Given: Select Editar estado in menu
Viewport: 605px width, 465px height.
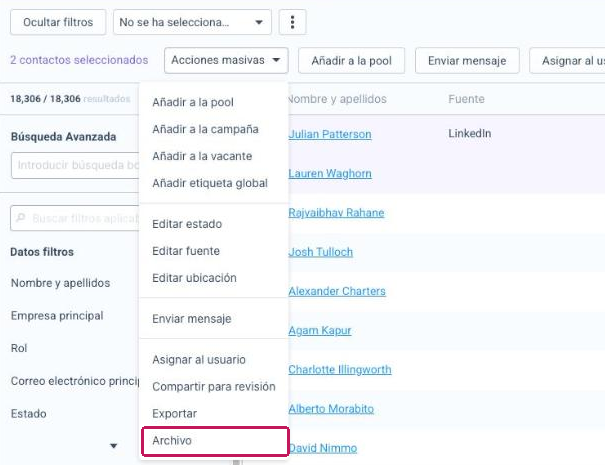Looking at the screenshot, I should [x=187, y=224].
